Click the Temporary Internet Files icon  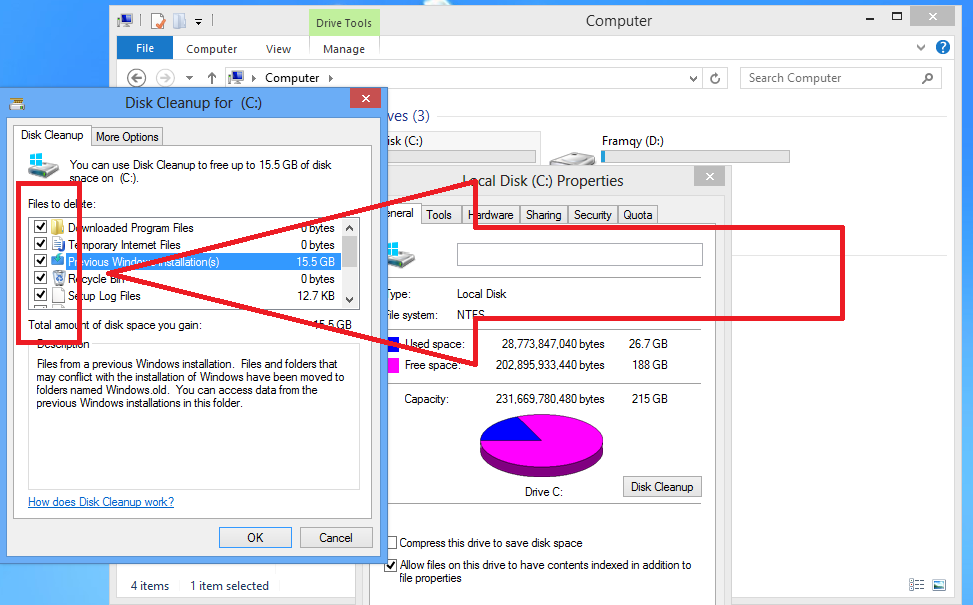click(58, 244)
